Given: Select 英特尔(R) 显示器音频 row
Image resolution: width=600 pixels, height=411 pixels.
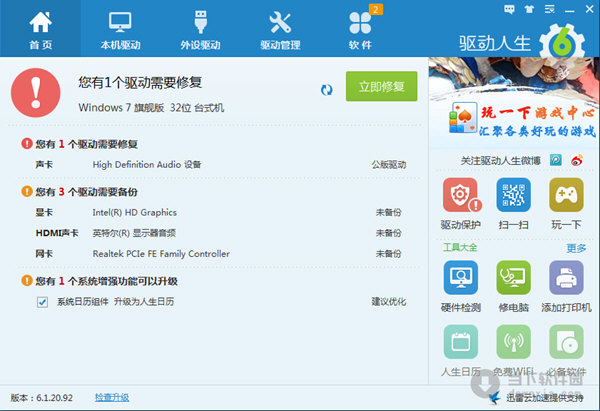Looking at the screenshot, I should (220, 233).
